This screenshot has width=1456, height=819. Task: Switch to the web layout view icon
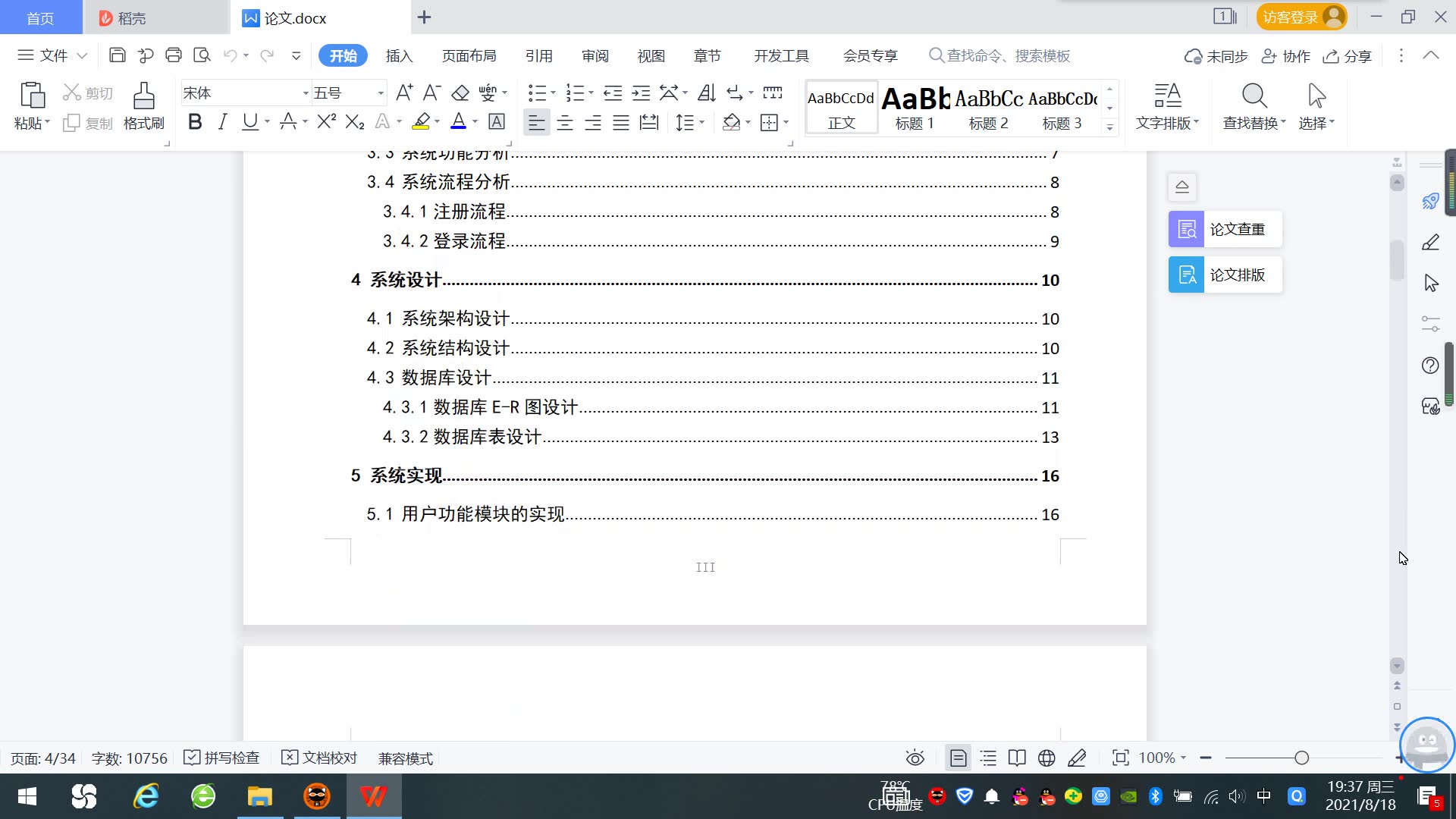(1046, 758)
